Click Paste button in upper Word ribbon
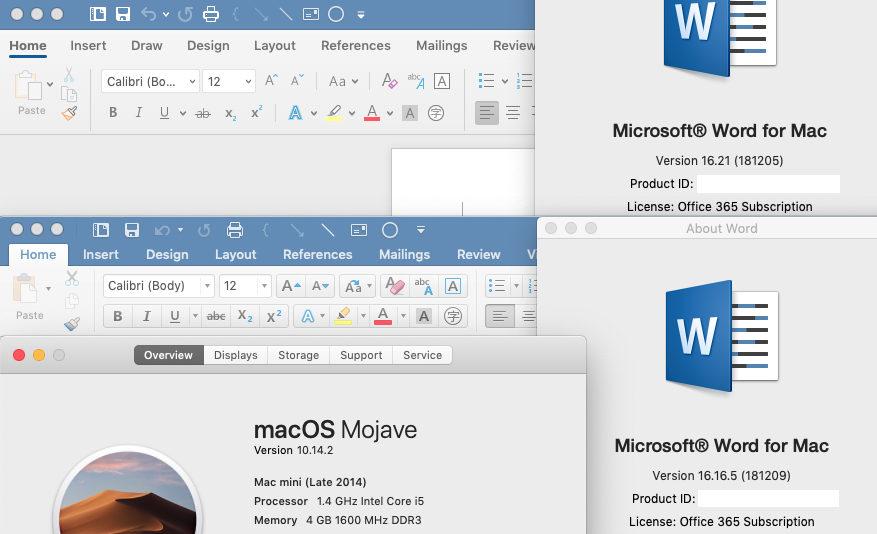877x534 pixels. [x=31, y=92]
